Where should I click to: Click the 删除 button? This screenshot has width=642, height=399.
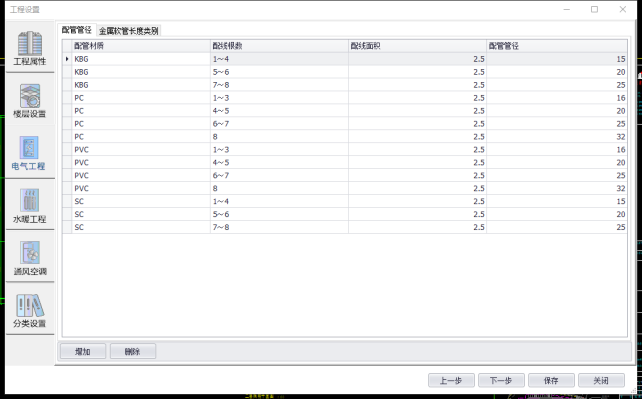133,351
